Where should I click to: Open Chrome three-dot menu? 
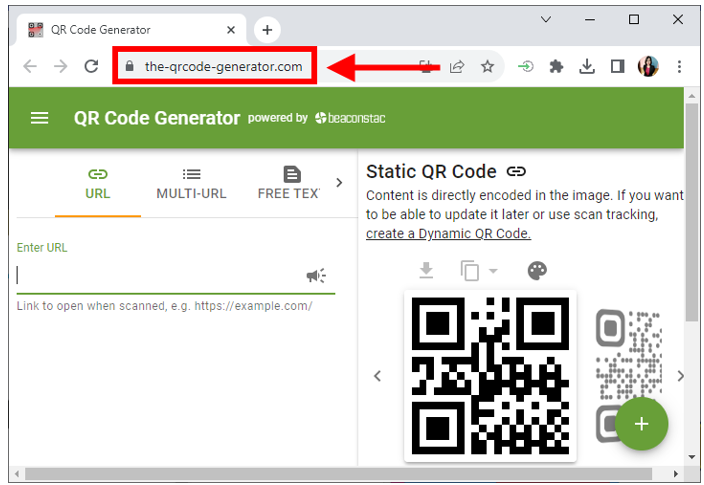tap(679, 67)
